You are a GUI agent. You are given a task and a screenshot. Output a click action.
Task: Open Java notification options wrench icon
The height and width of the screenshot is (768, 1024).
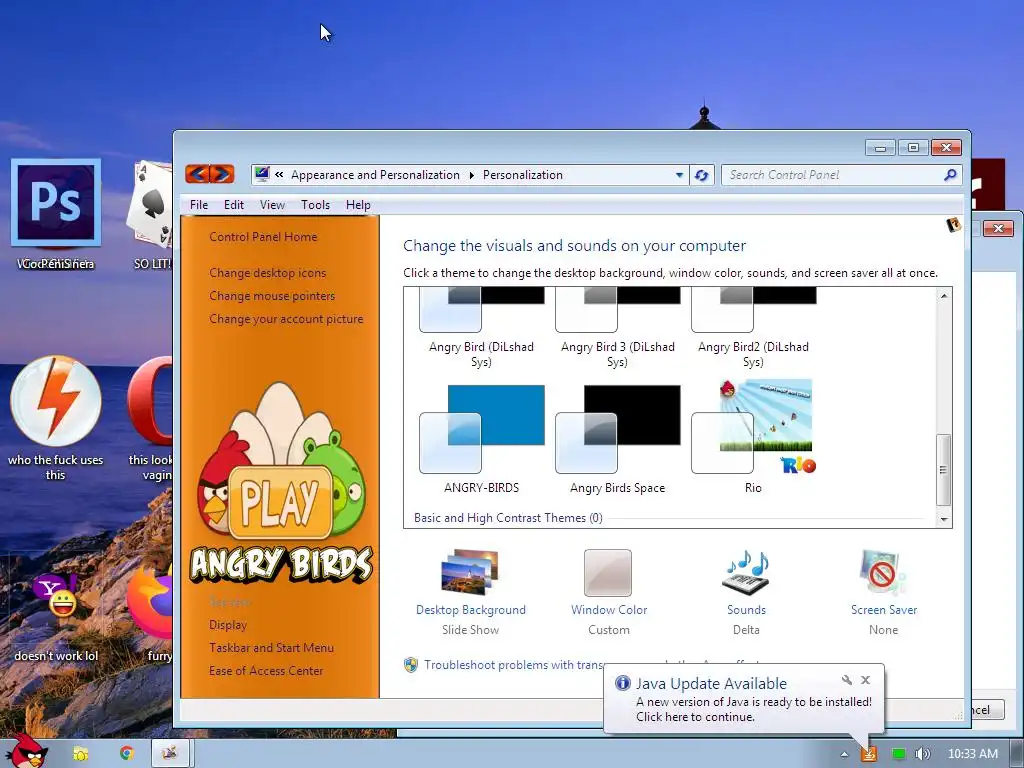846,680
